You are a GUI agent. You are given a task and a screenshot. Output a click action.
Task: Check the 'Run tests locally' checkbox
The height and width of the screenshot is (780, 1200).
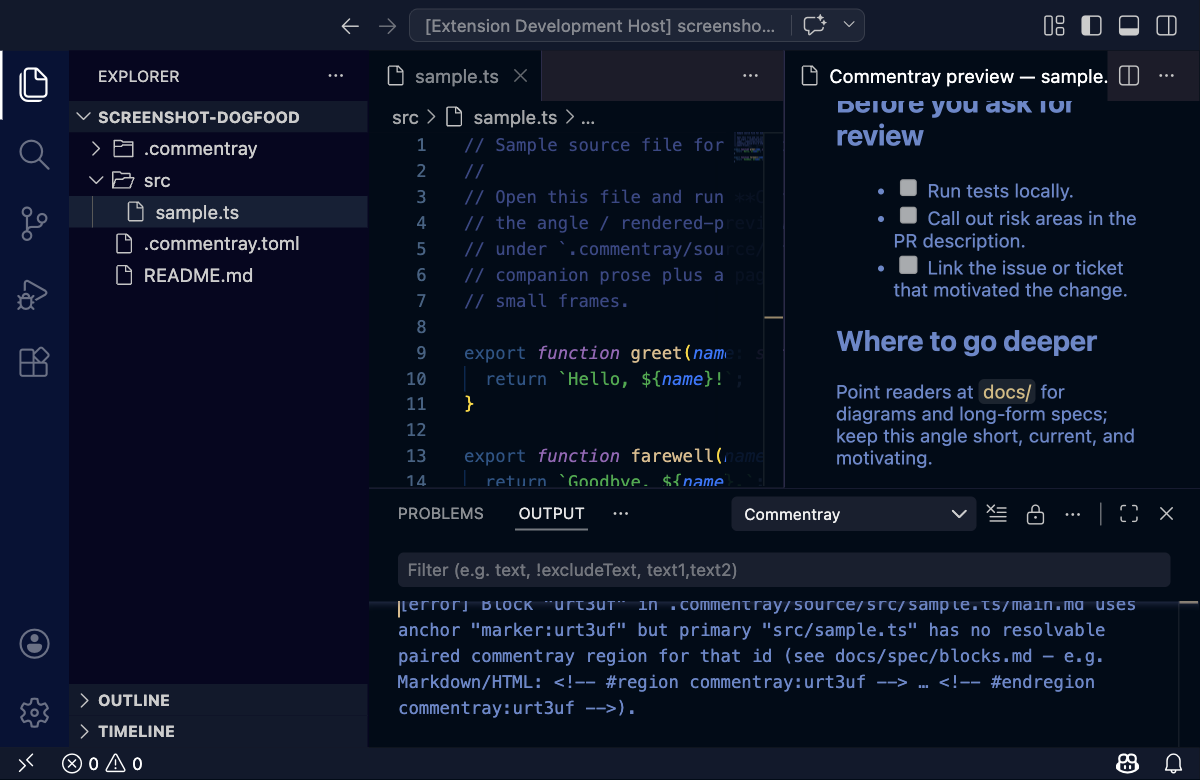click(908, 188)
